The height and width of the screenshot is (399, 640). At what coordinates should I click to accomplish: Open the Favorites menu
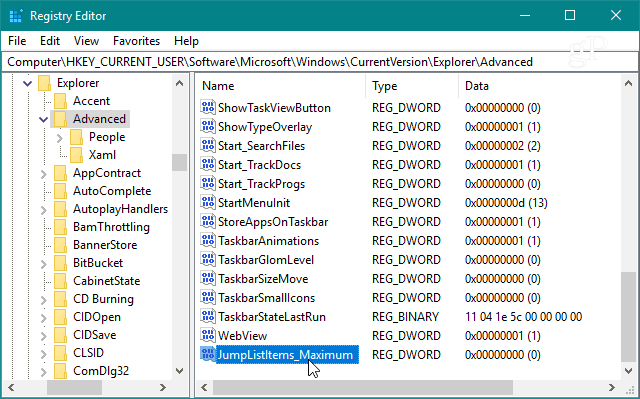click(x=136, y=41)
